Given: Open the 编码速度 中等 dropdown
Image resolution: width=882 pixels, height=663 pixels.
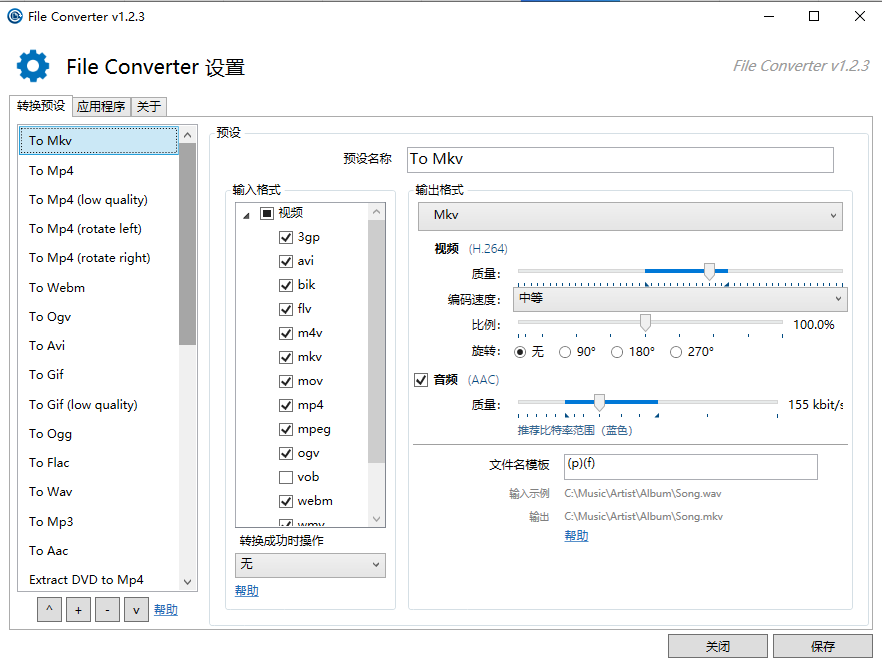Looking at the screenshot, I should tap(680, 299).
